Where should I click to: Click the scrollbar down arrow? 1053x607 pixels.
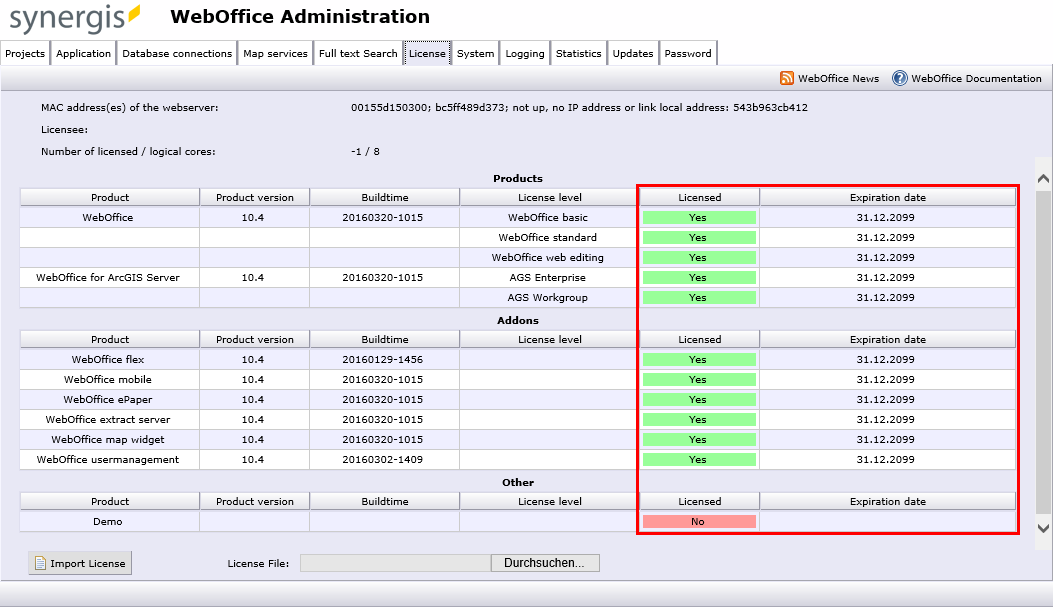(x=1042, y=530)
